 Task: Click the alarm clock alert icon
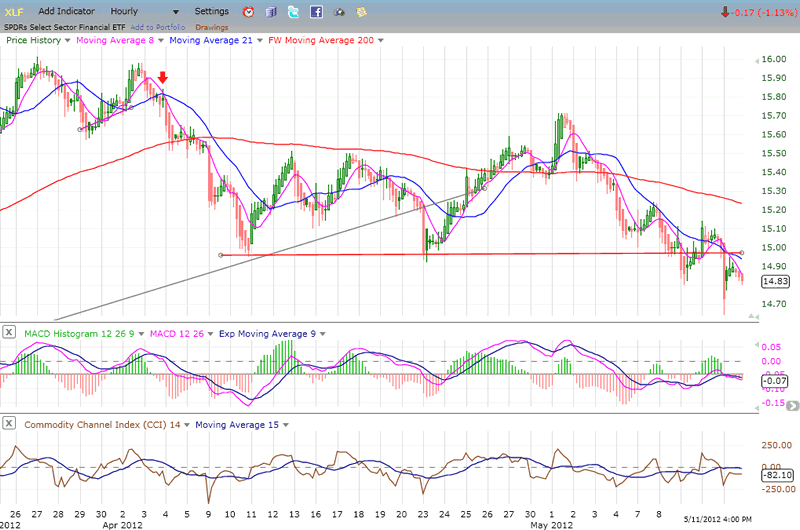point(248,12)
